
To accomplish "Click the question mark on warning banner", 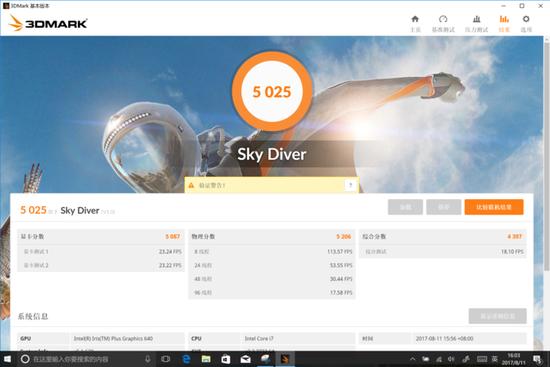I will coord(350,185).
